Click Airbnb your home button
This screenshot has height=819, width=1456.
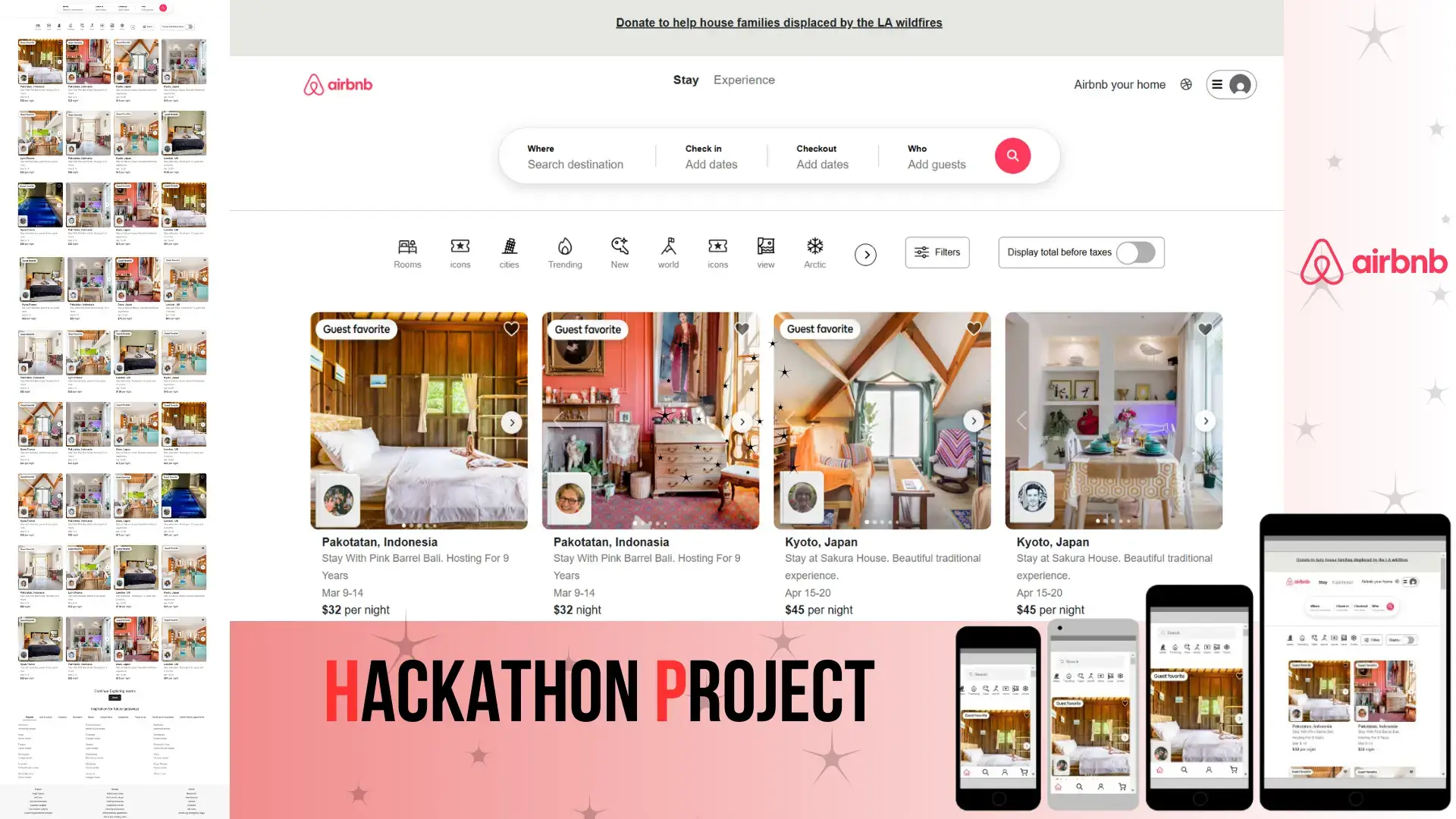(x=1119, y=84)
